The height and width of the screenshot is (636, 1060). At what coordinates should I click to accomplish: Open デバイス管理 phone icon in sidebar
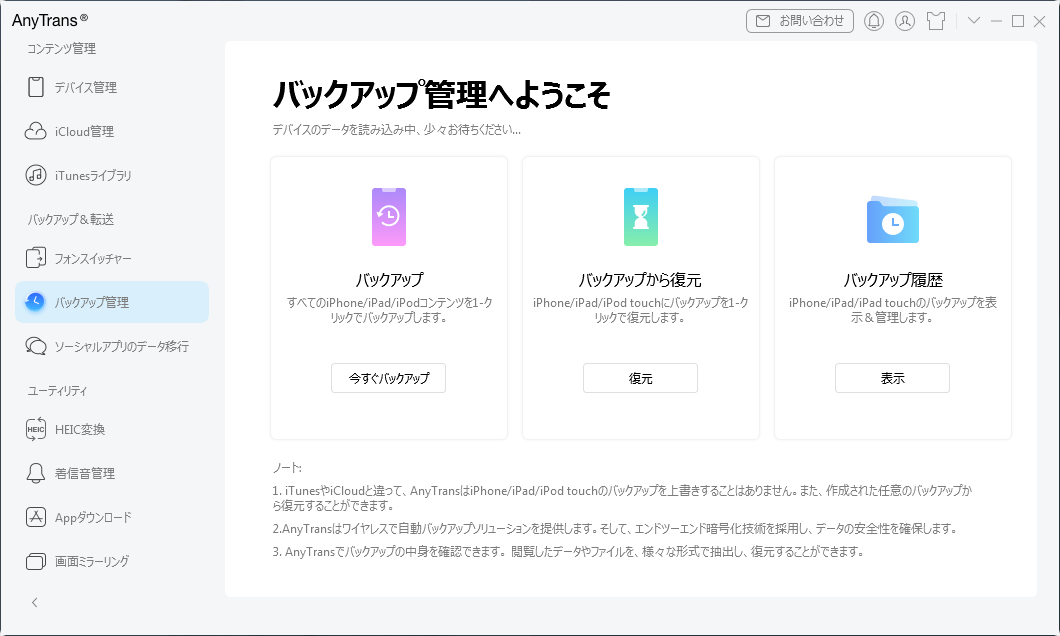pos(36,87)
